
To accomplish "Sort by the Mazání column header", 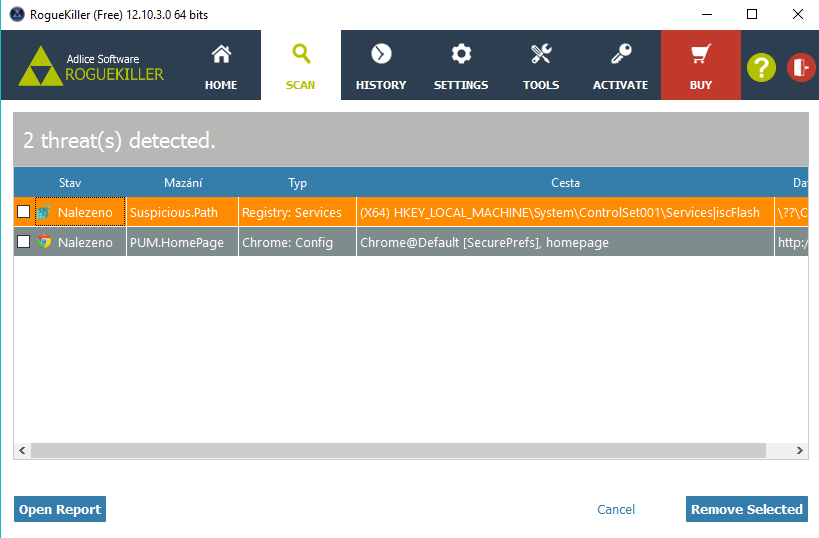I will pyautogui.click(x=183, y=182).
